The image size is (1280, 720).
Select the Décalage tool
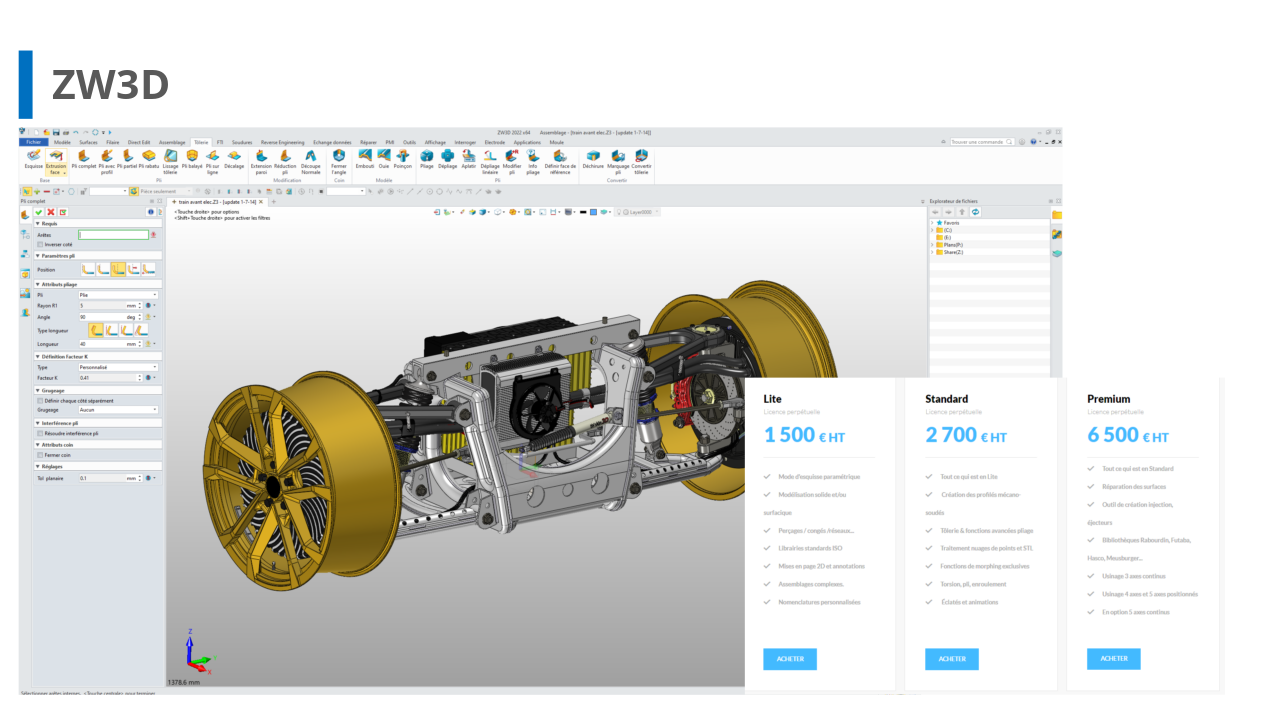click(234, 160)
